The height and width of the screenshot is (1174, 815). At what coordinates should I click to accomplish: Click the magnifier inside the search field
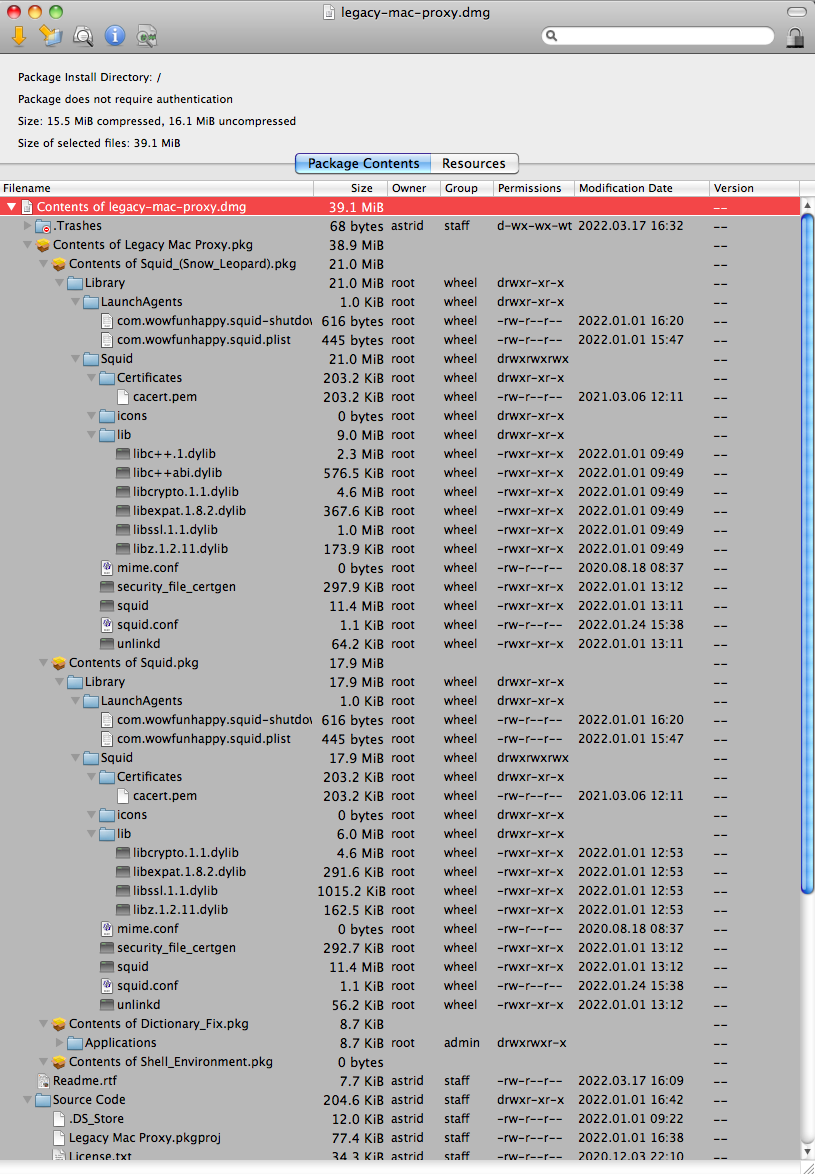[552, 35]
